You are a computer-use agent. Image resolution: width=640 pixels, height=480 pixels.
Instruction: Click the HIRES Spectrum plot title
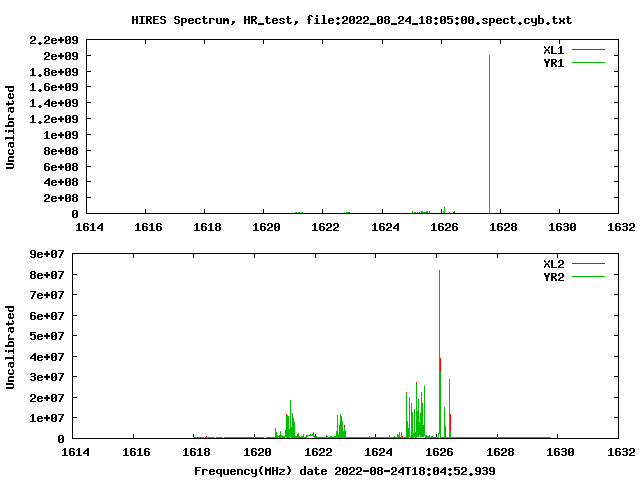tap(351, 20)
